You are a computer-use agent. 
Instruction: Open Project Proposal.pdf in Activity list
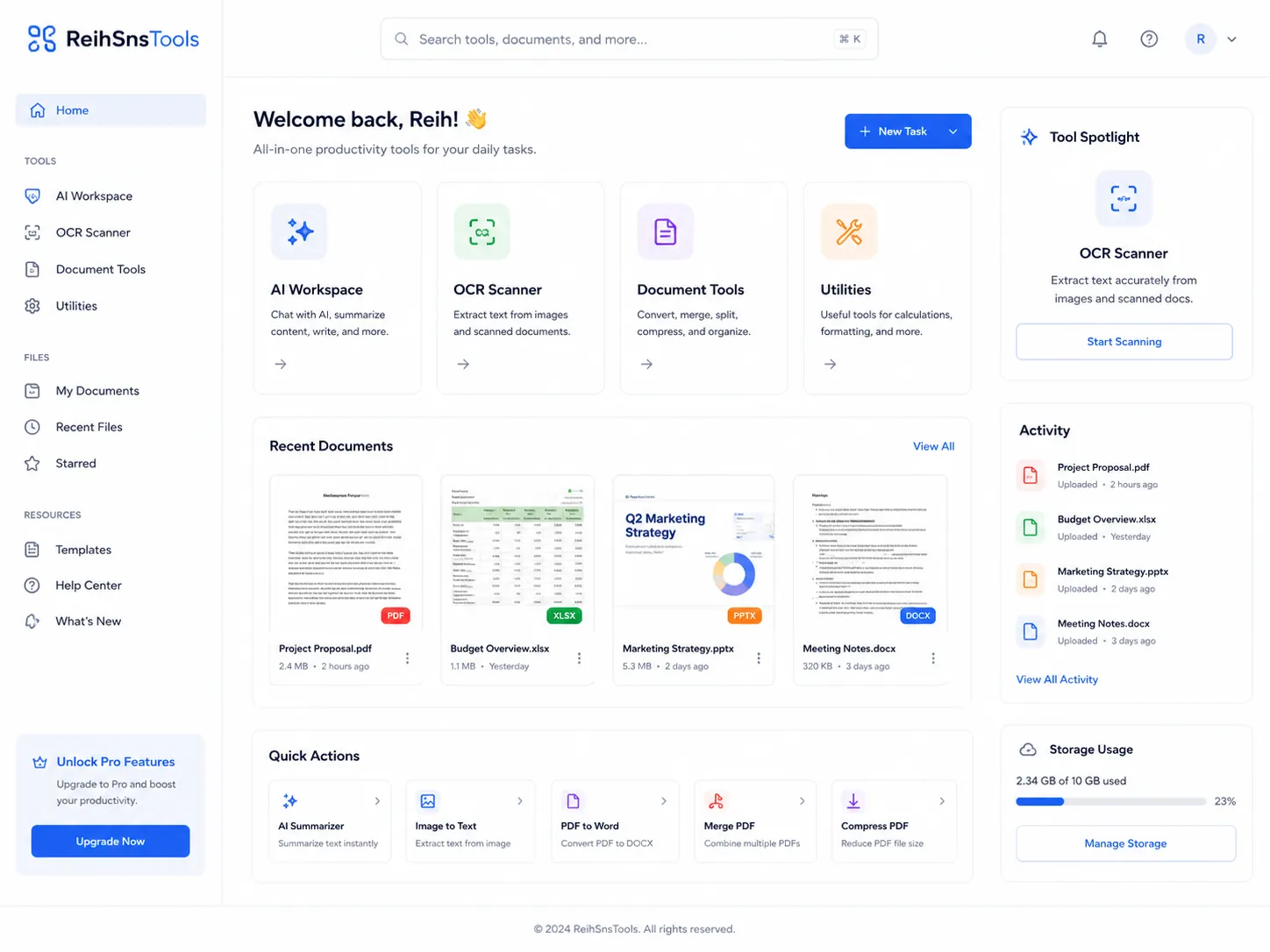coord(1103,468)
